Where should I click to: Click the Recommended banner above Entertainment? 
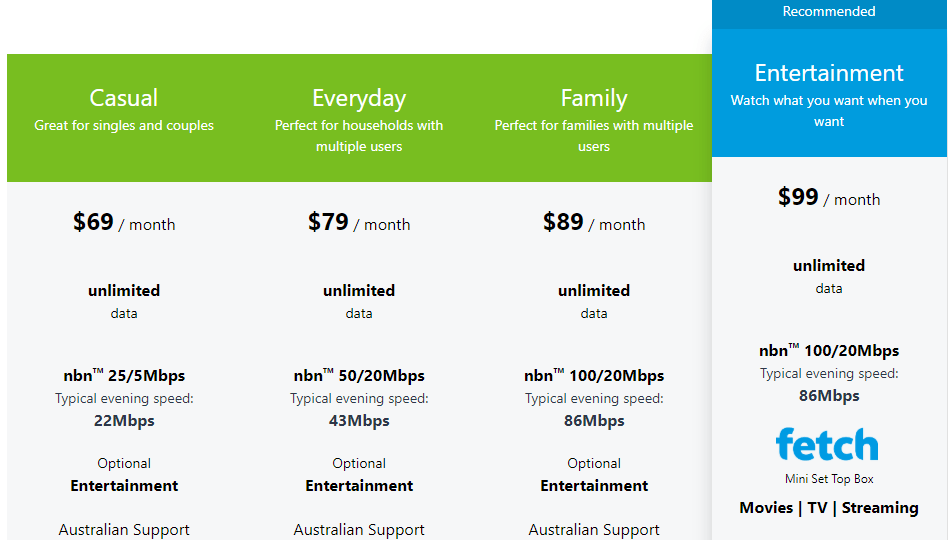click(829, 12)
